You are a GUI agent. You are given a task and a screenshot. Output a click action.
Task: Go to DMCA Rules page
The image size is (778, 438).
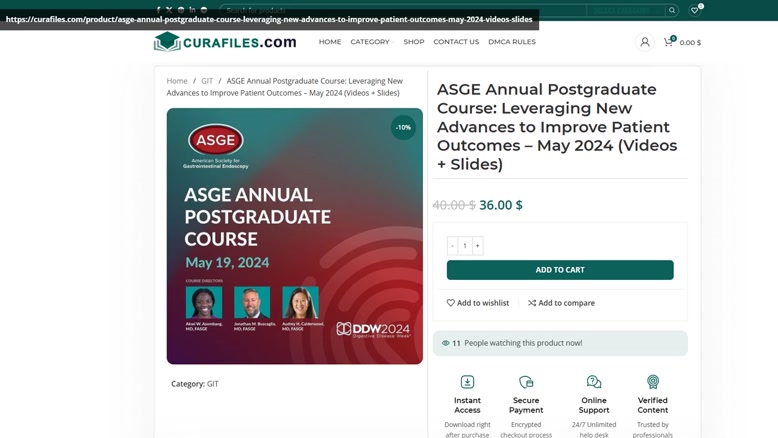click(512, 42)
